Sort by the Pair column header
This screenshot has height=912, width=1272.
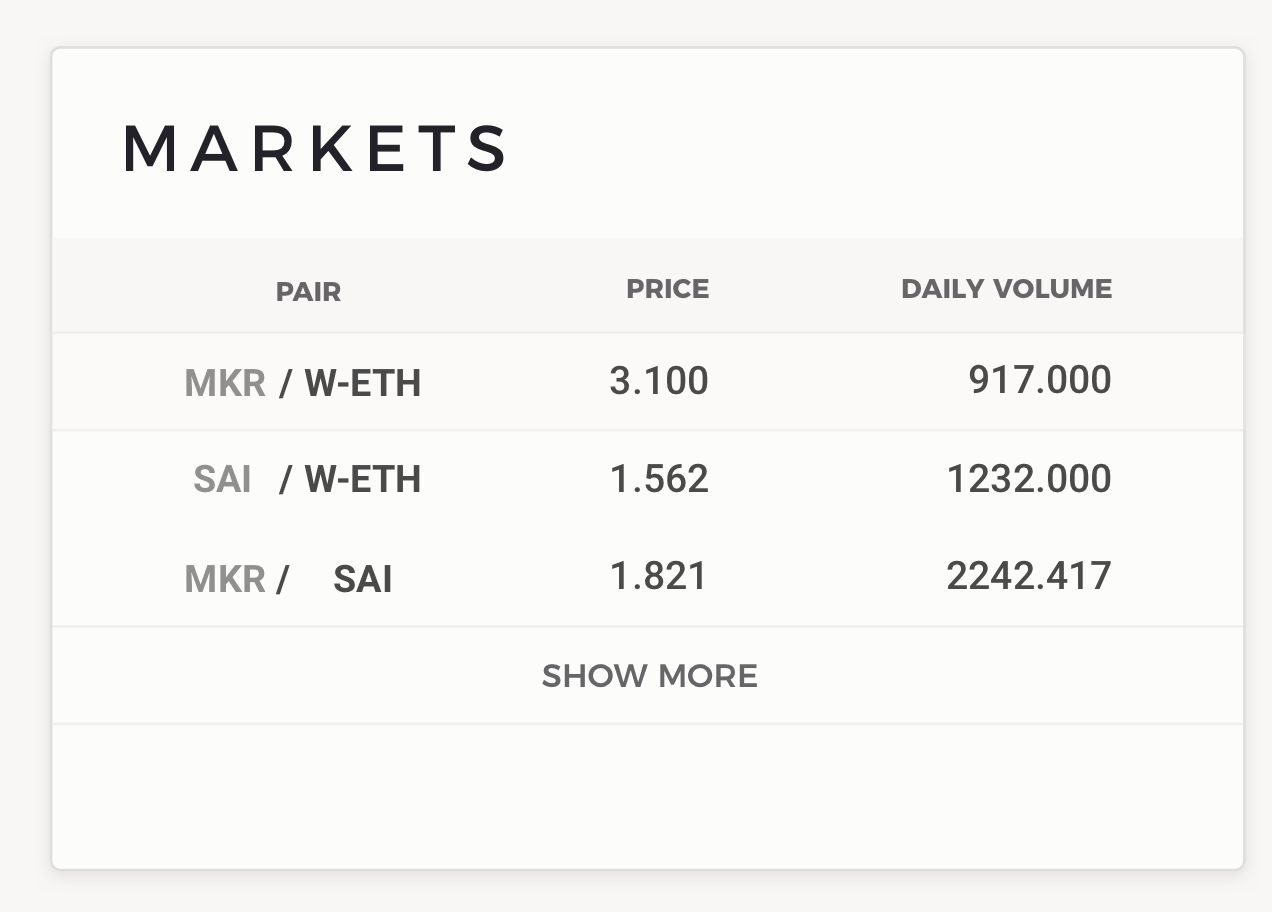tap(308, 292)
